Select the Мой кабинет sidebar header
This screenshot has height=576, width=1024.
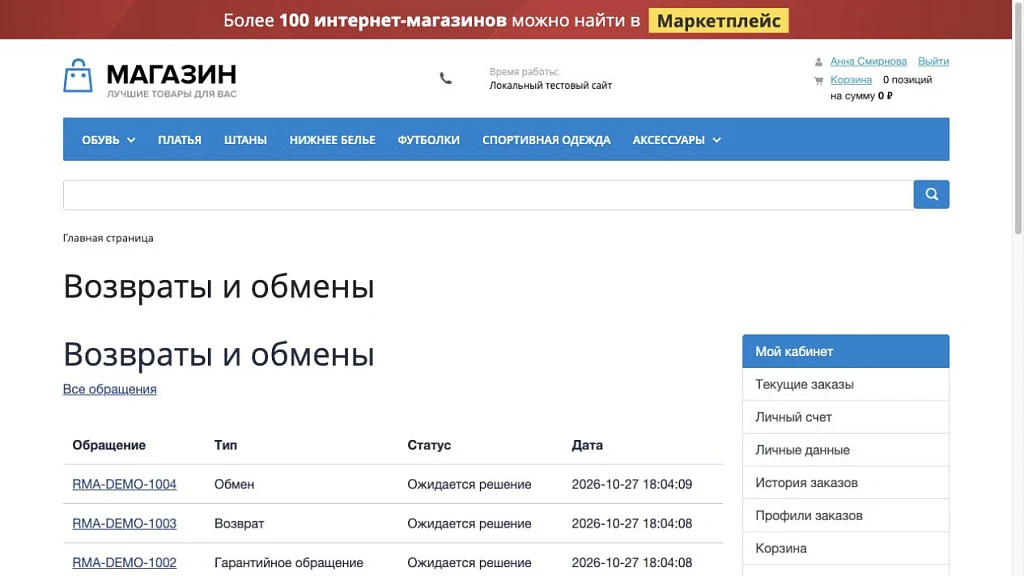click(x=846, y=351)
